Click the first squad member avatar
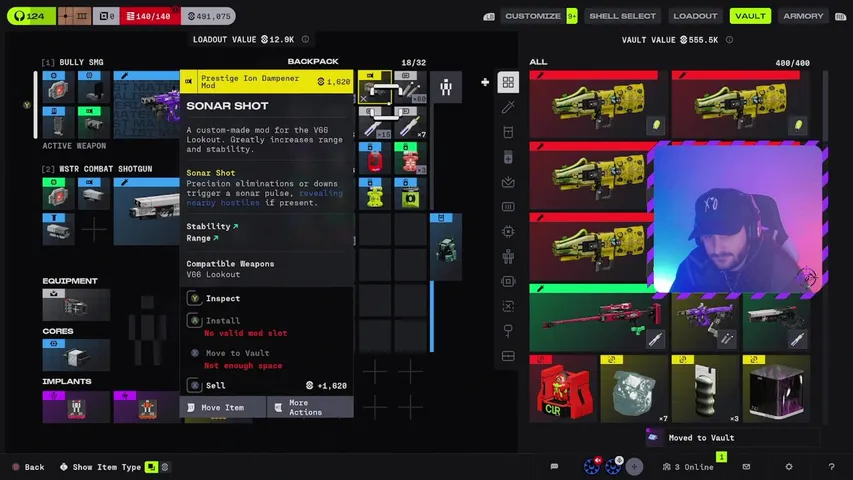 592,466
